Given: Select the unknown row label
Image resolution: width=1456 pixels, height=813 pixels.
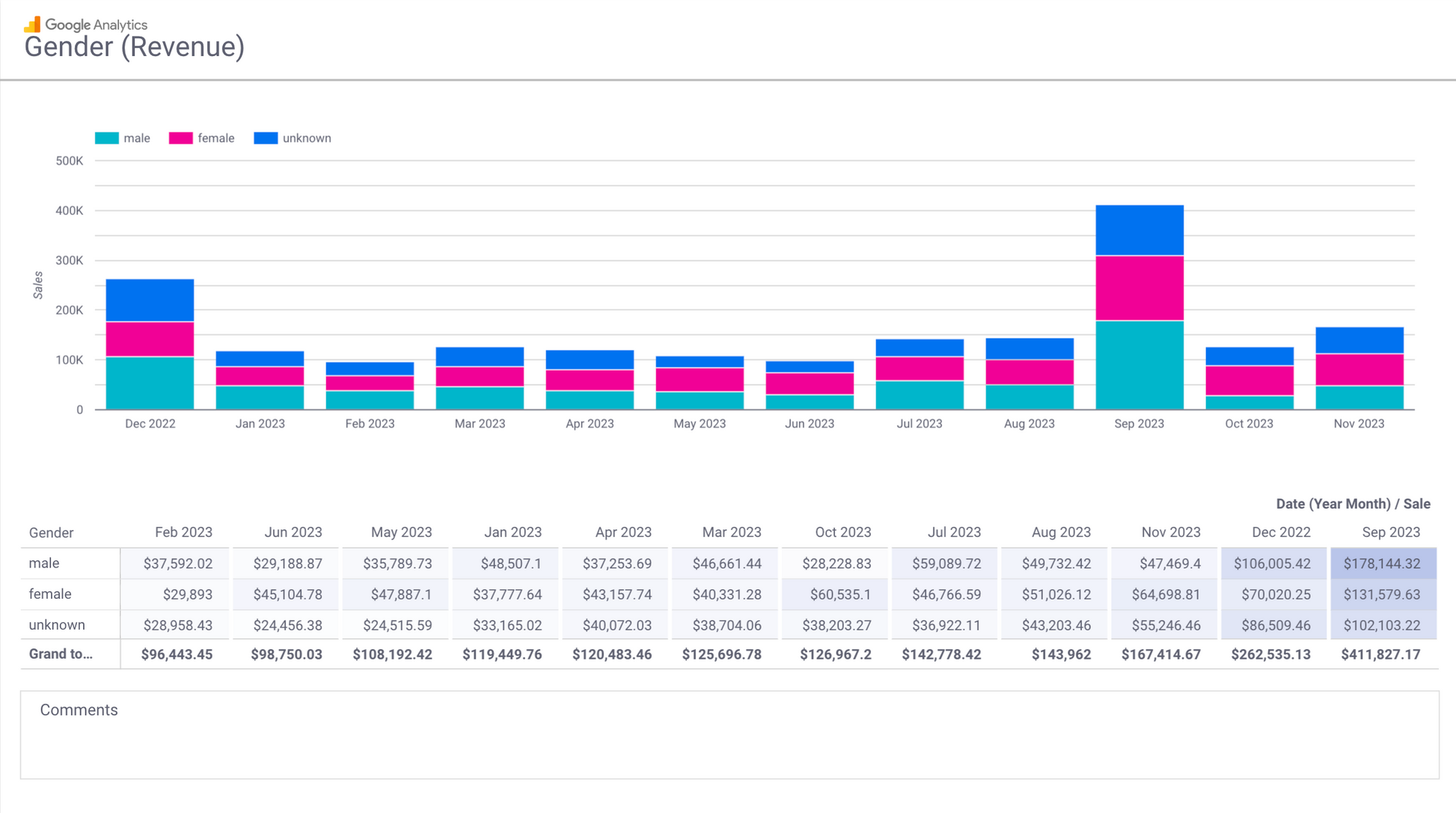Looking at the screenshot, I should [x=57, y=624].
